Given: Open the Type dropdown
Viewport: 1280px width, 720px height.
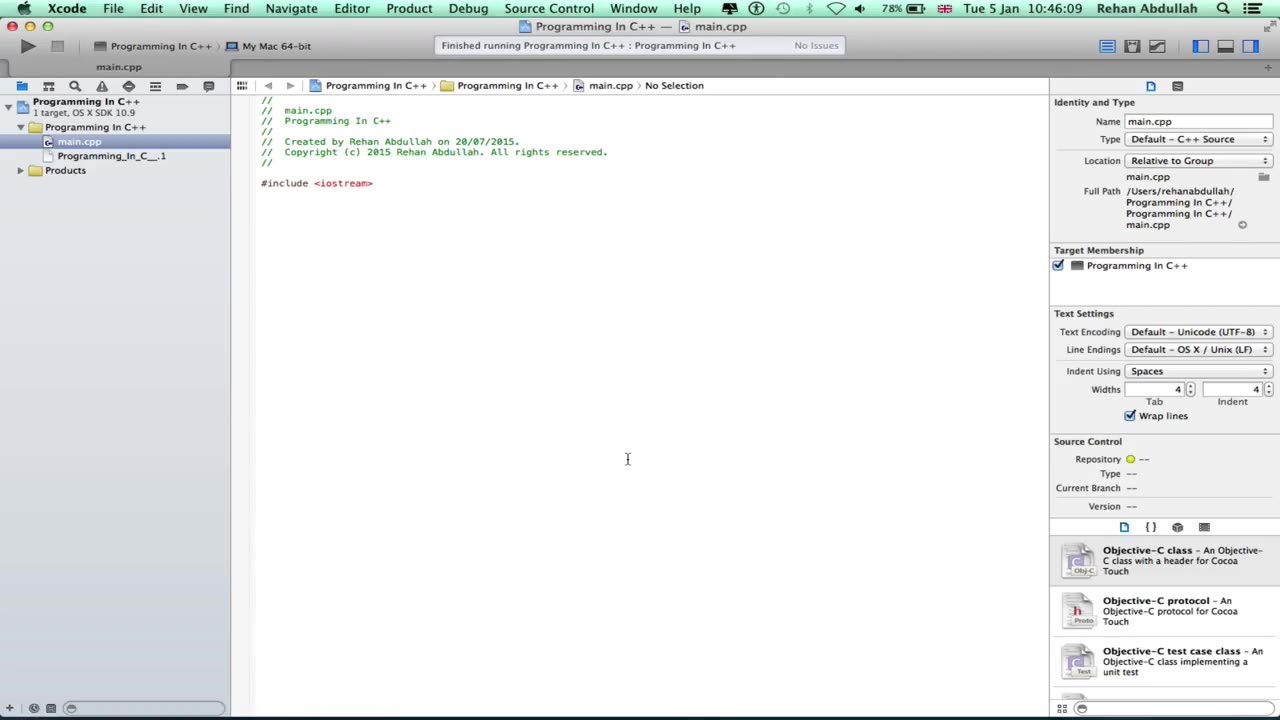Looking at the screenshot, I should (1198, 139).
